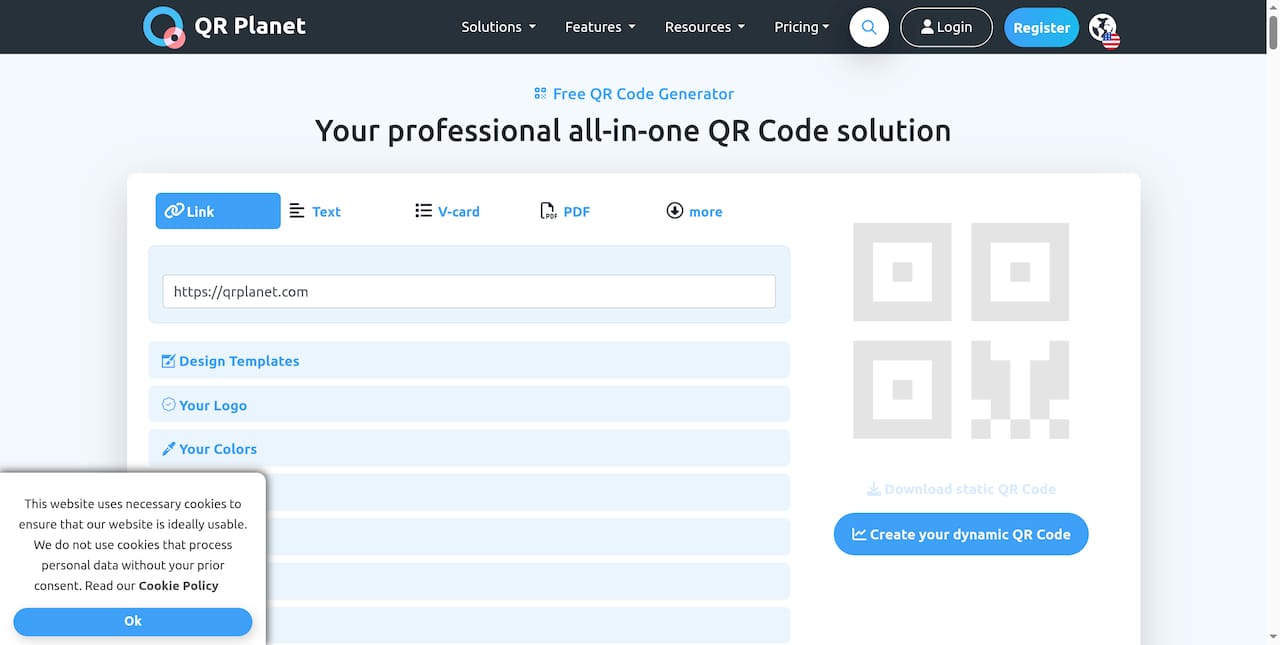Click the Register button
This screenshot has width=1280, height=645.
(1041, 28)
